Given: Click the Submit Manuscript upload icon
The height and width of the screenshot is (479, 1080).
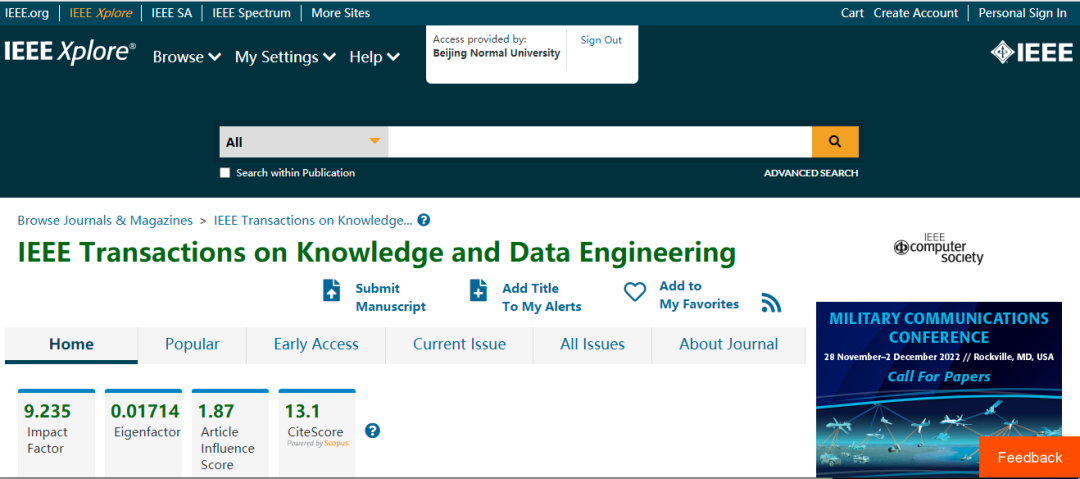Looking at the screenshot, I should [332, 290].
